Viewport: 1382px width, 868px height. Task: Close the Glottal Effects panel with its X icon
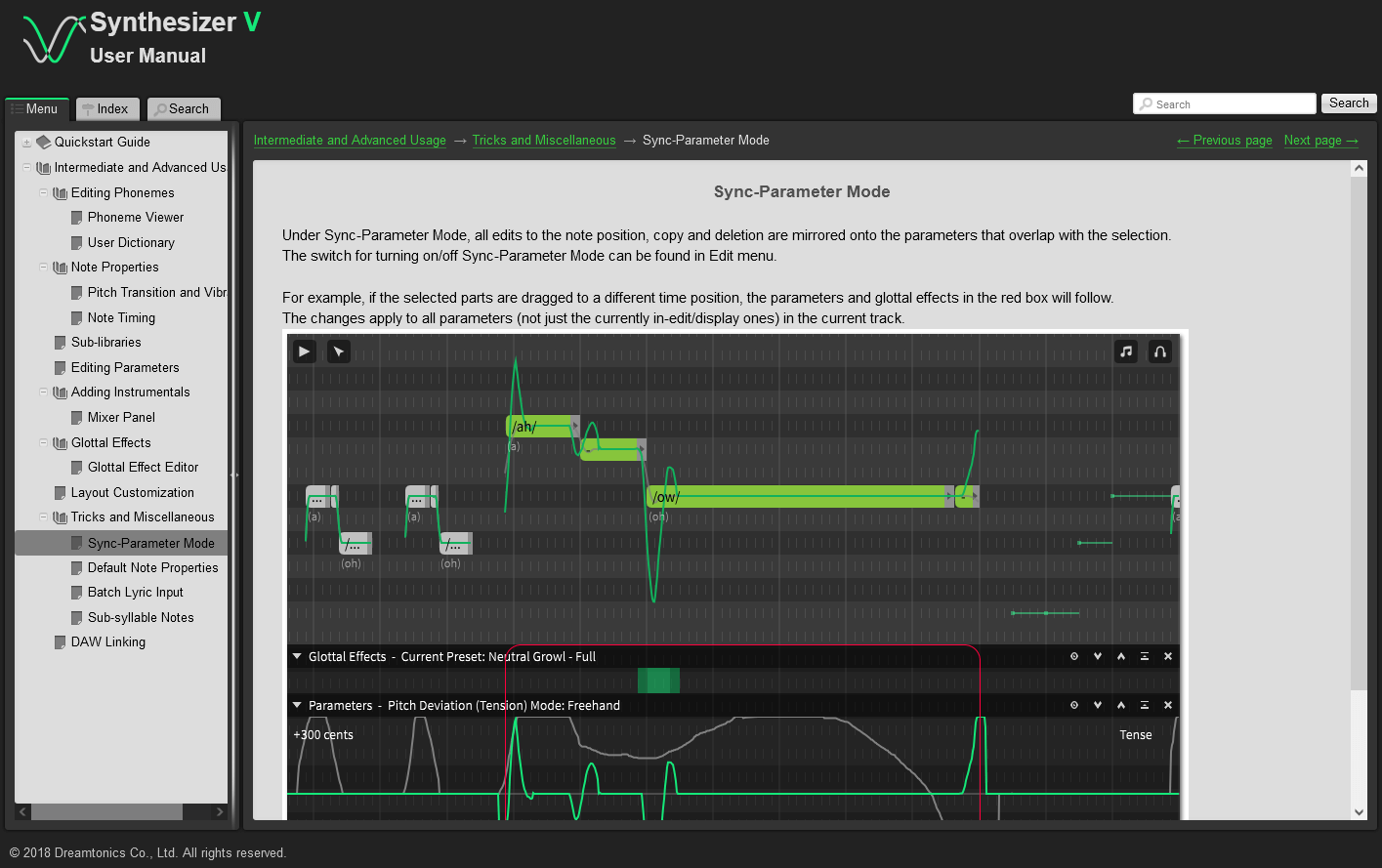point(1168,656)
